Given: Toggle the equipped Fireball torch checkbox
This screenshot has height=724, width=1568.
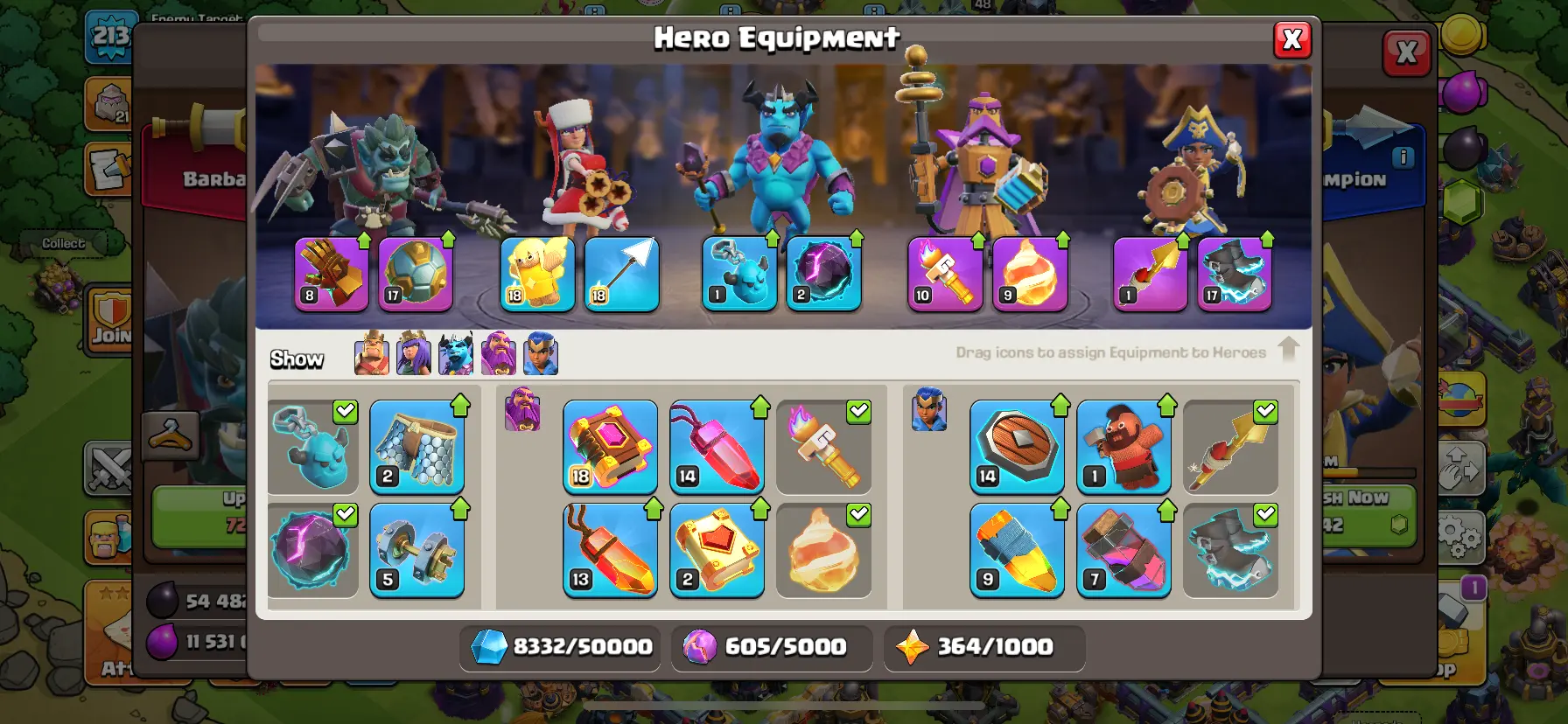Looking at the screenshot, I should pyautogui.click(x=859, y=411).
